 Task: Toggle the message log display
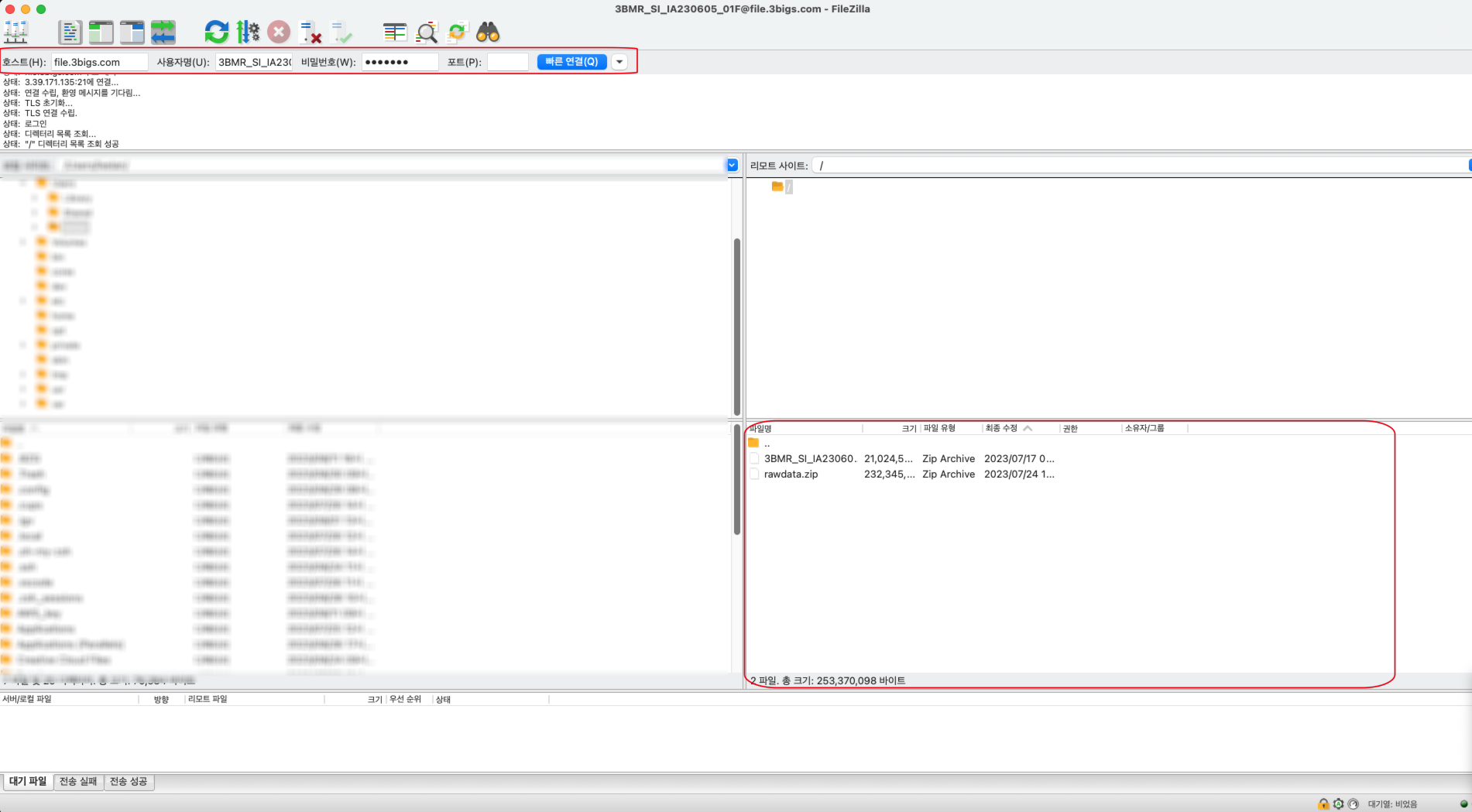tap(70, 33)
